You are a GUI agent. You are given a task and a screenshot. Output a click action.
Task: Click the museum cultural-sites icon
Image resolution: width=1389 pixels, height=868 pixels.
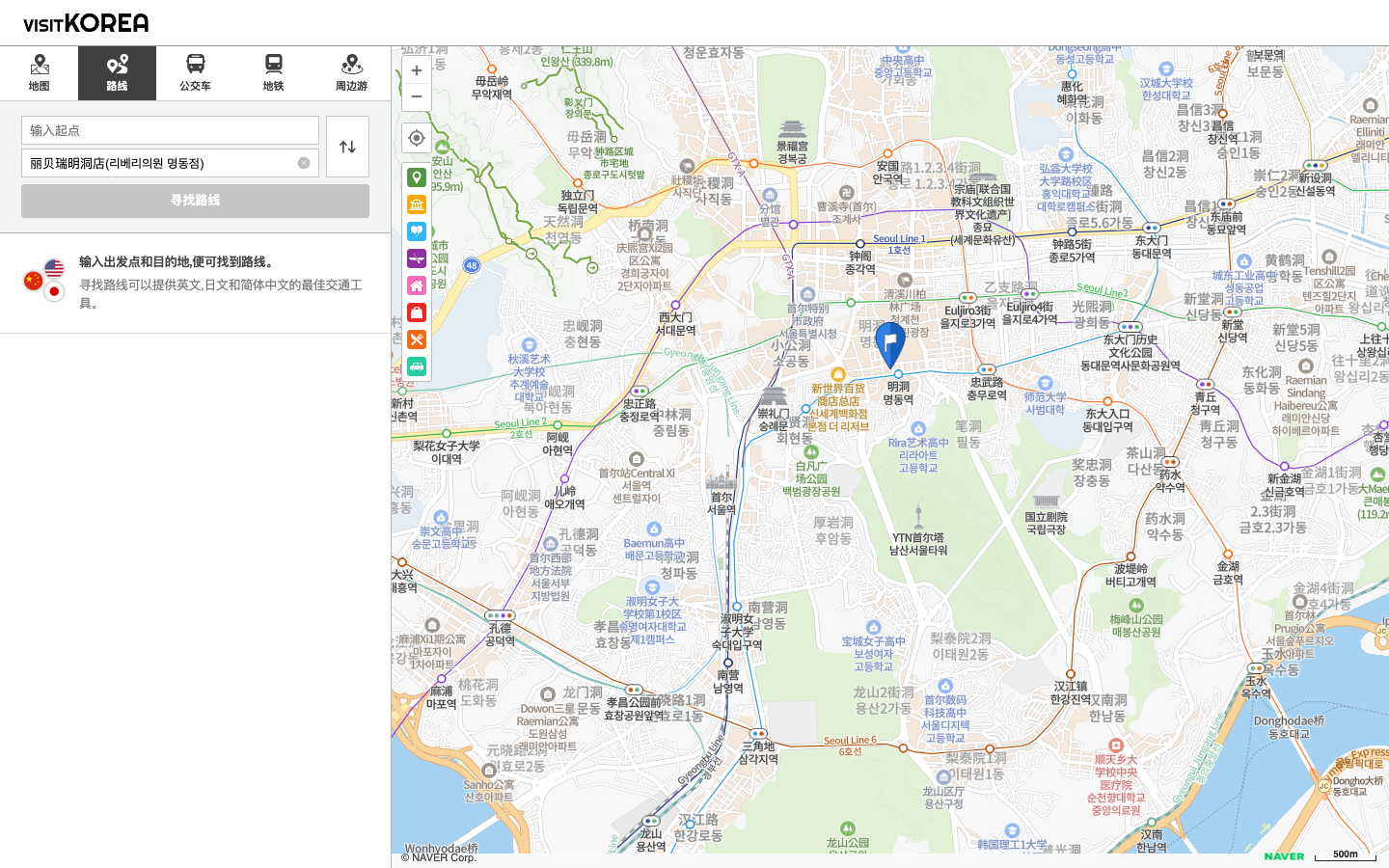pos(417,204)
